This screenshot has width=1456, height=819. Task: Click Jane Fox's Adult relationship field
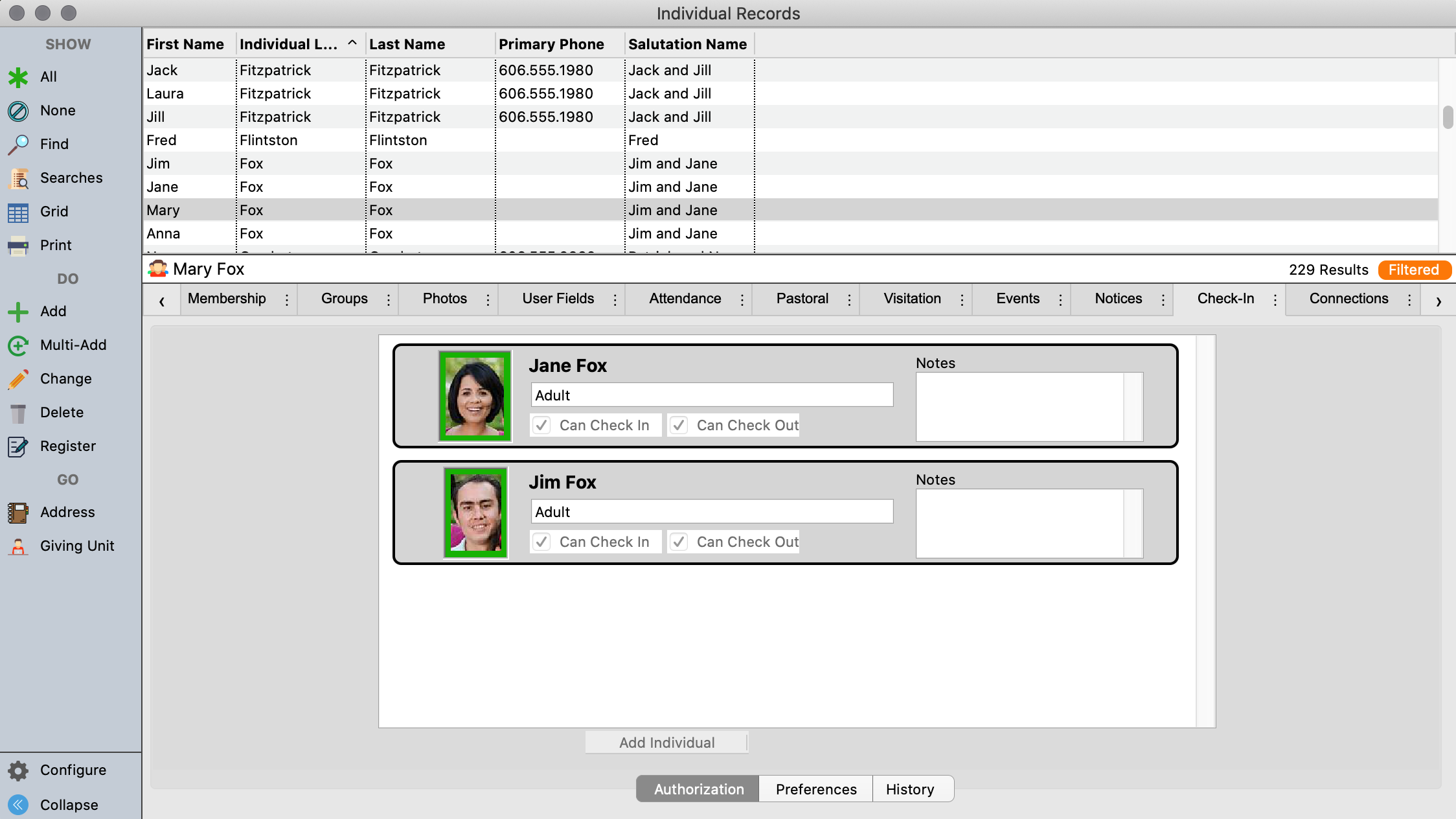[711, 395]
